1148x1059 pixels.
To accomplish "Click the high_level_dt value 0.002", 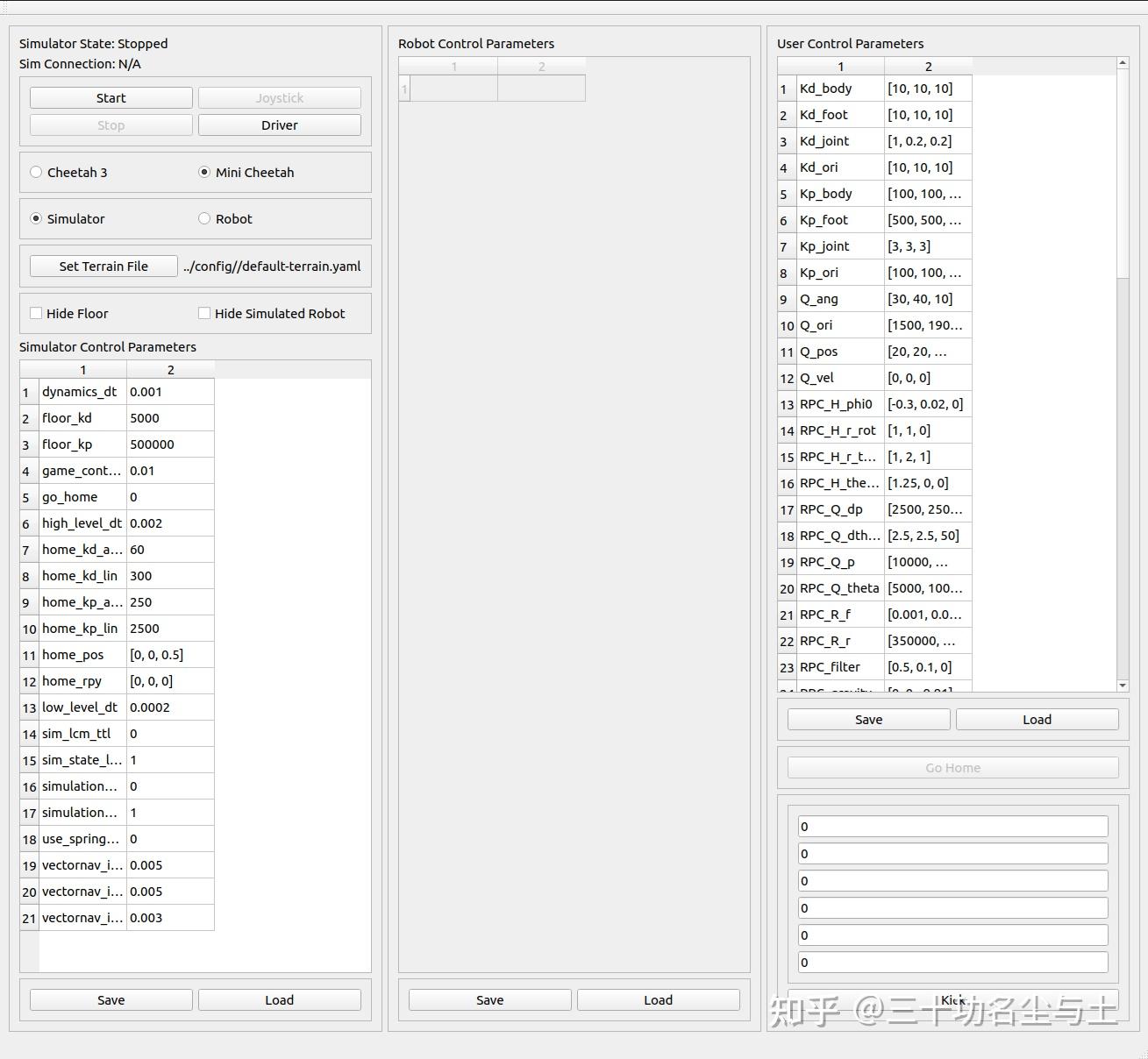I will (x=170, y=523).
